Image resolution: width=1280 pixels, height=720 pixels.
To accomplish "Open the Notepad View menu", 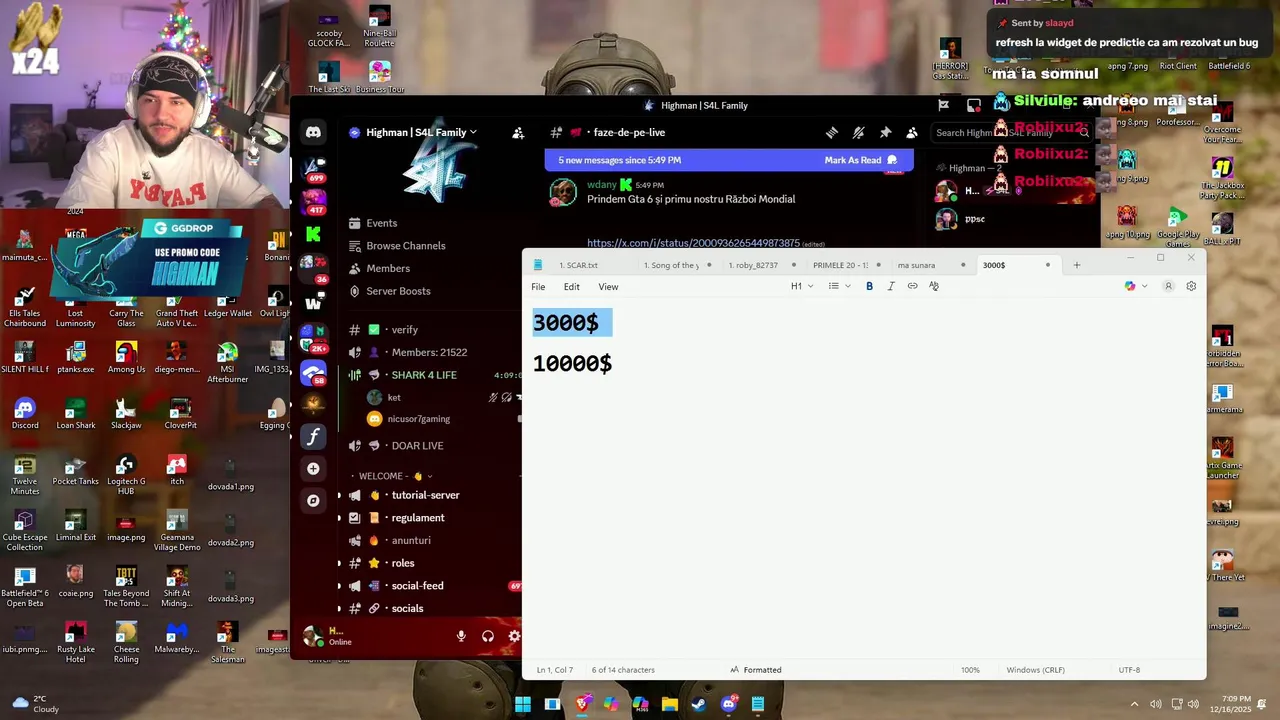I will pos(608,287).
